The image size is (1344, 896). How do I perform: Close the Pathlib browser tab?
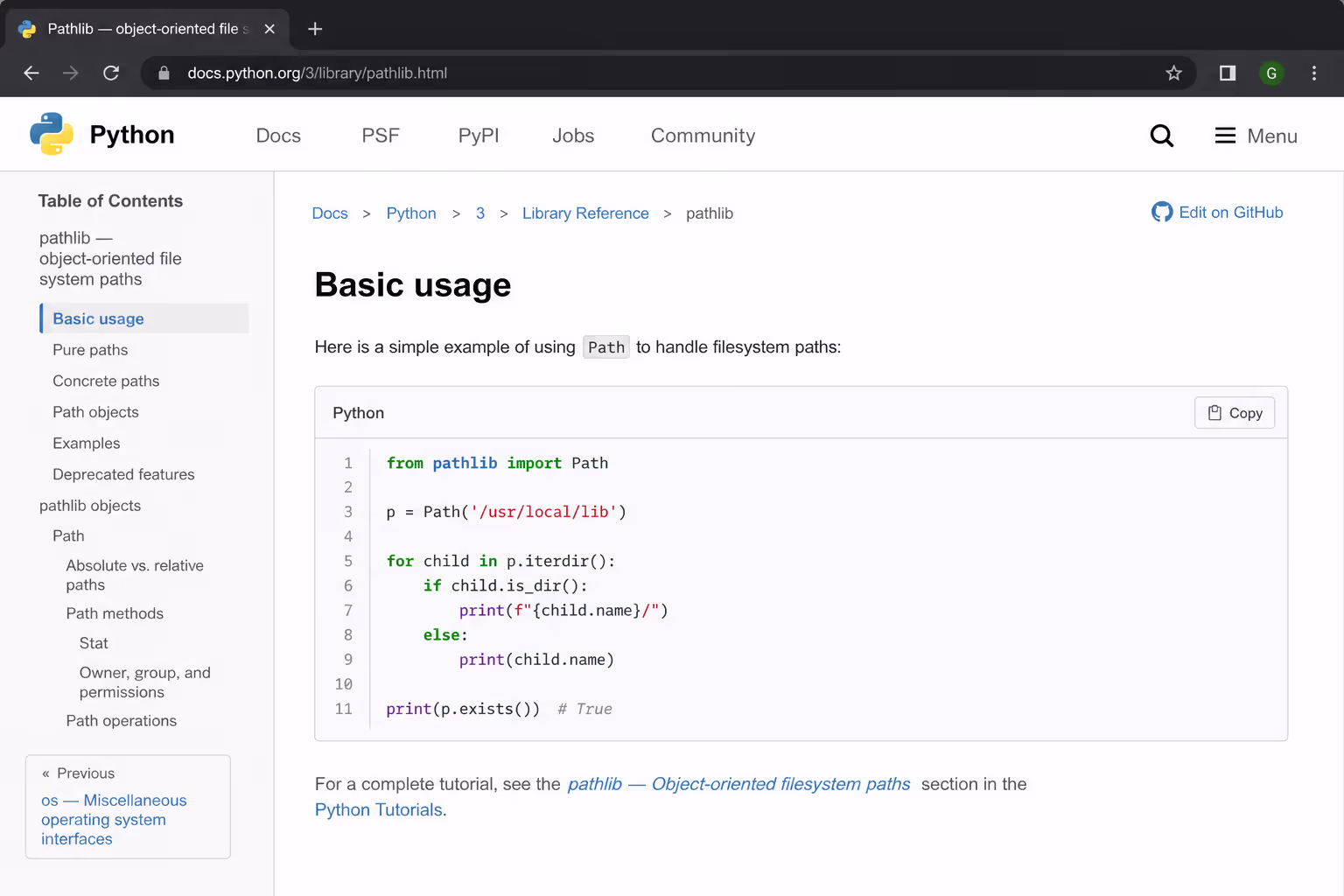(x=269, y=29)
